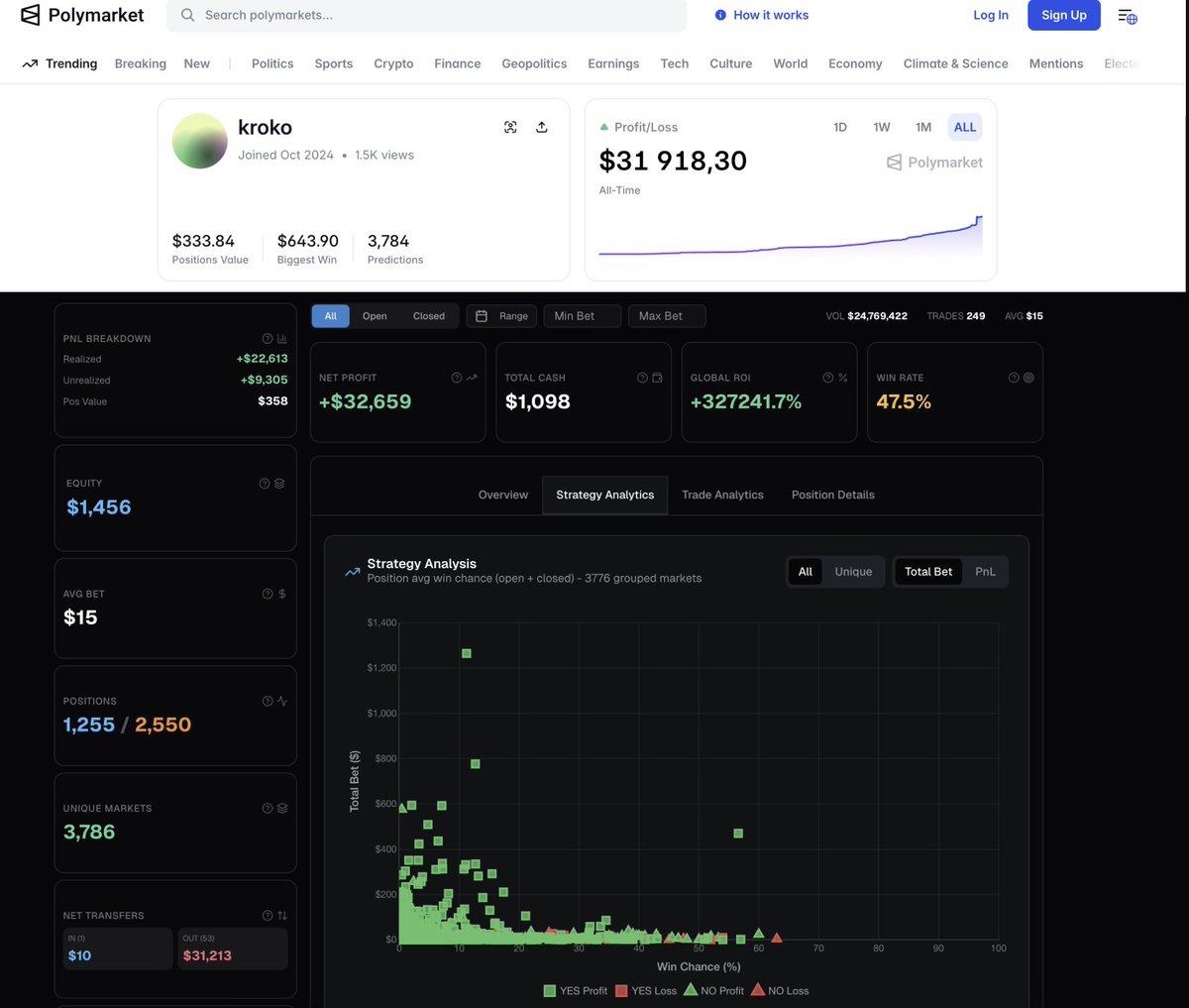Select the Closed positions filter
The height and width of the screenshot is (1008, 1189).
click(429, 316)
